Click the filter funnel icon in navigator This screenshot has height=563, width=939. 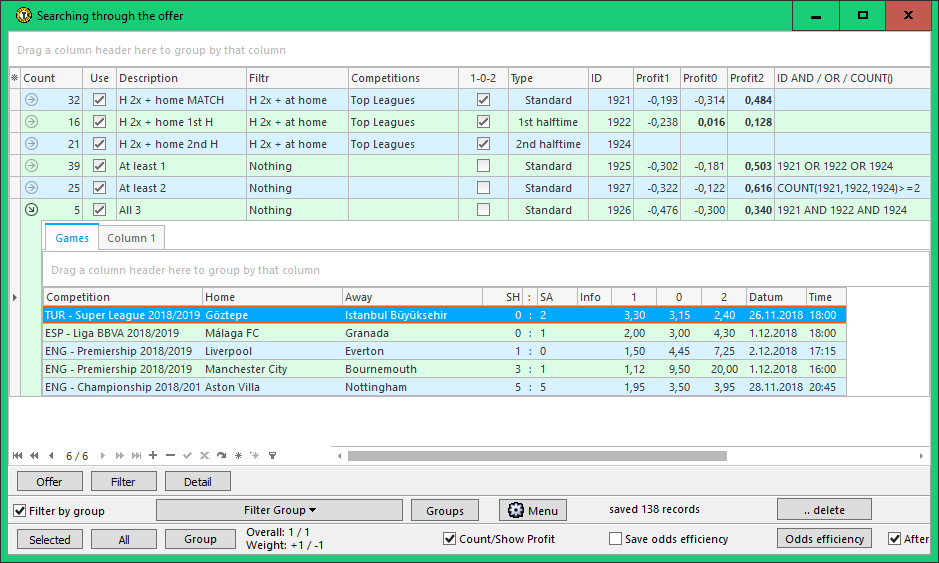[x=272, y=456]
